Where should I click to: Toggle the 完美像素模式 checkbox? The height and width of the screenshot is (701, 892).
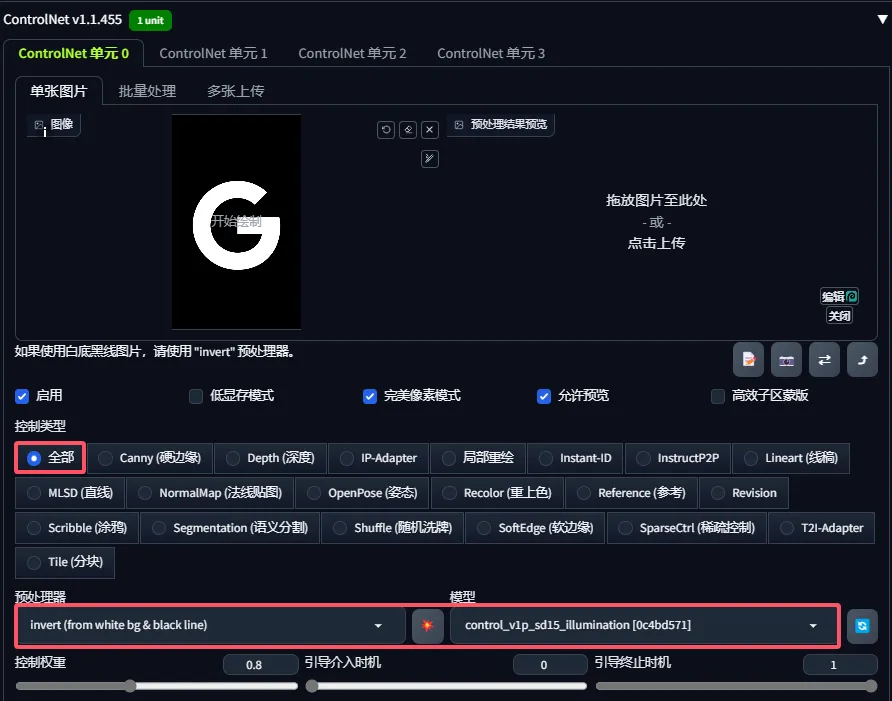[x=370, y=396]
